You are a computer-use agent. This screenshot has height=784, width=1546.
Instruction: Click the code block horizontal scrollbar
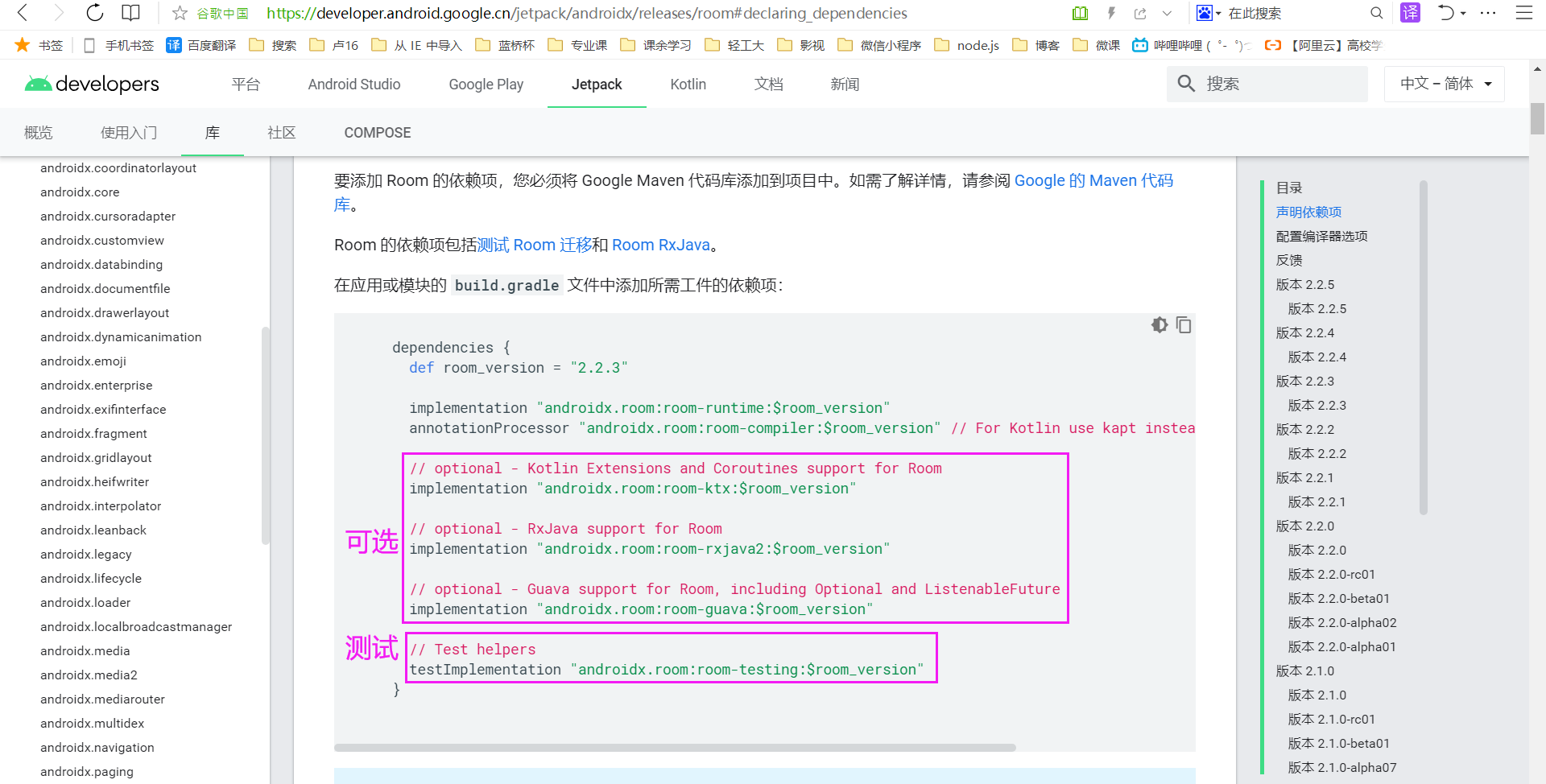tap(675, 747)
